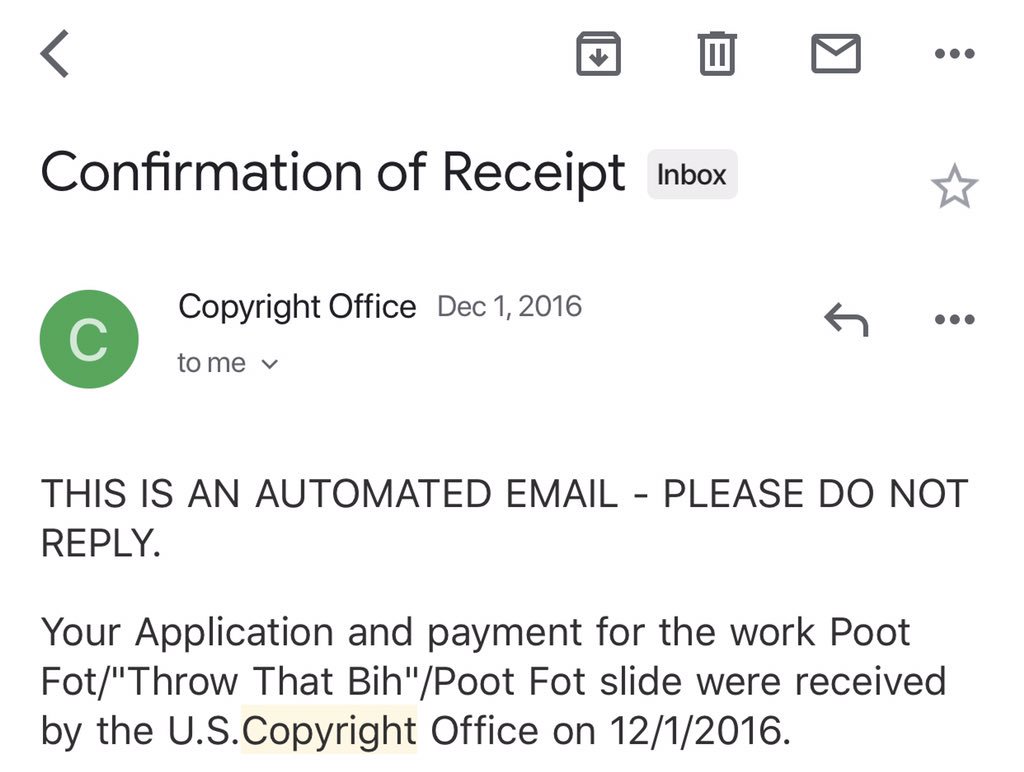Delete the email with trash icon

[x=717, y=54]
